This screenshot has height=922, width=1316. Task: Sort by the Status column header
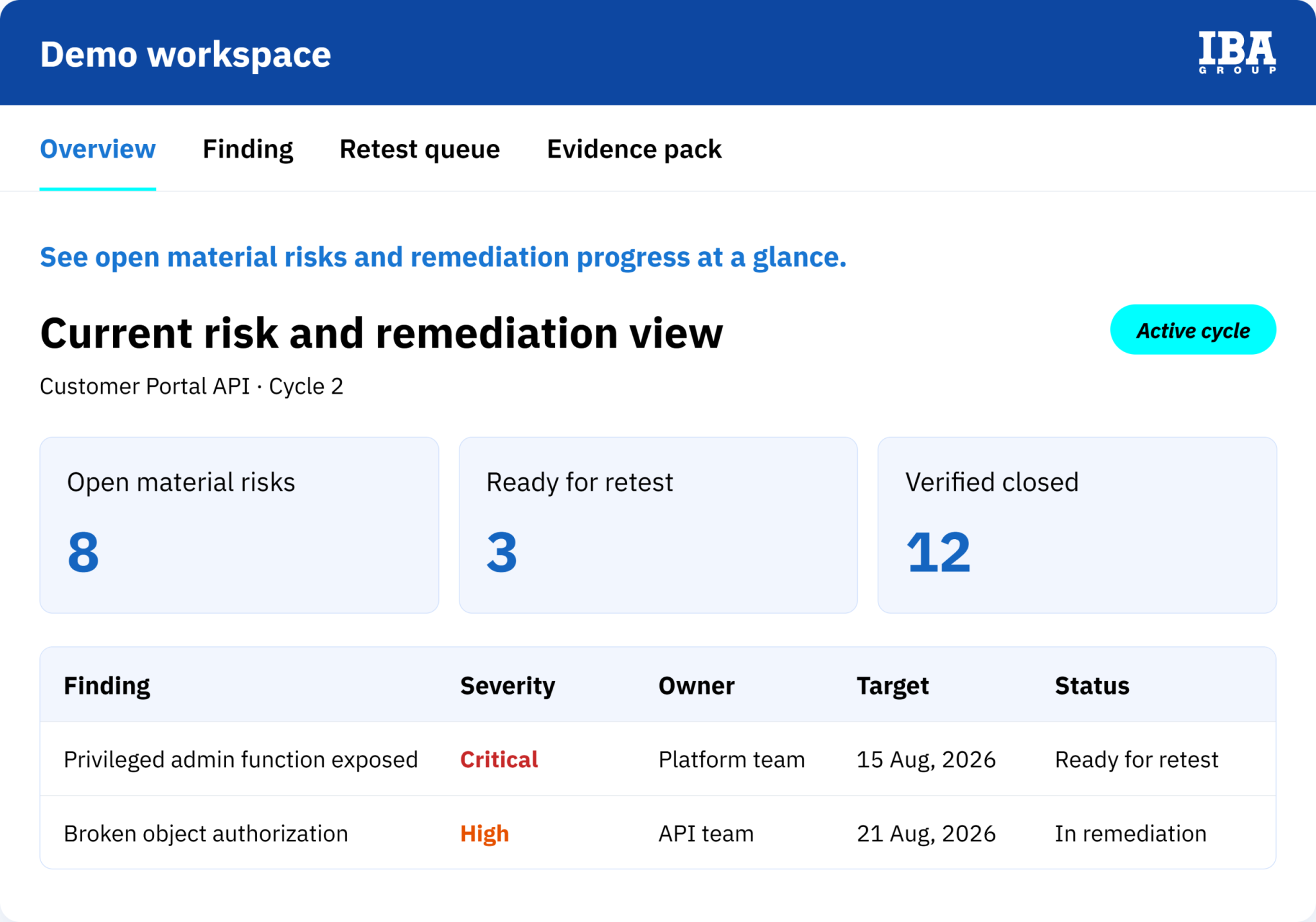pyautogui.click(x=1092, y=686)
